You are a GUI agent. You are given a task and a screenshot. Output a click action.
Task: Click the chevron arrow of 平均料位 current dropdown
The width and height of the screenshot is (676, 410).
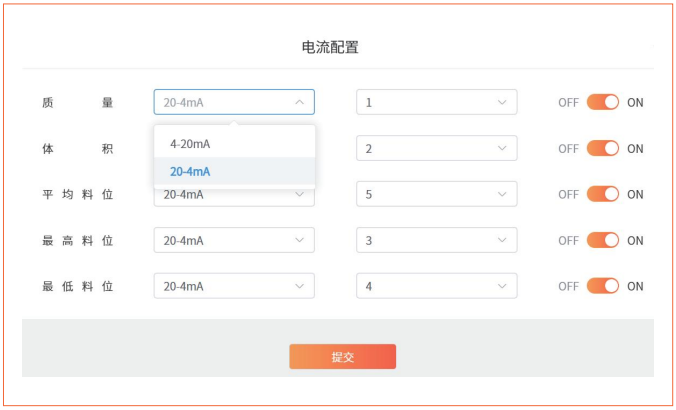pyautogui.click(x=299, y=194)
